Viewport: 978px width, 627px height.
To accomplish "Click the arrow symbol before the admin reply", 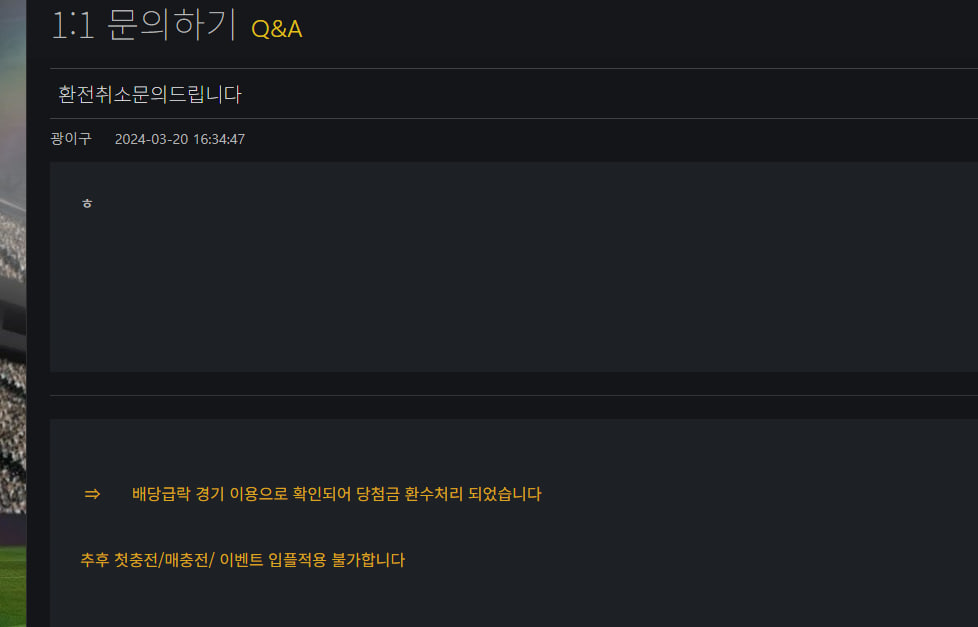I will (x=92, y=494).
